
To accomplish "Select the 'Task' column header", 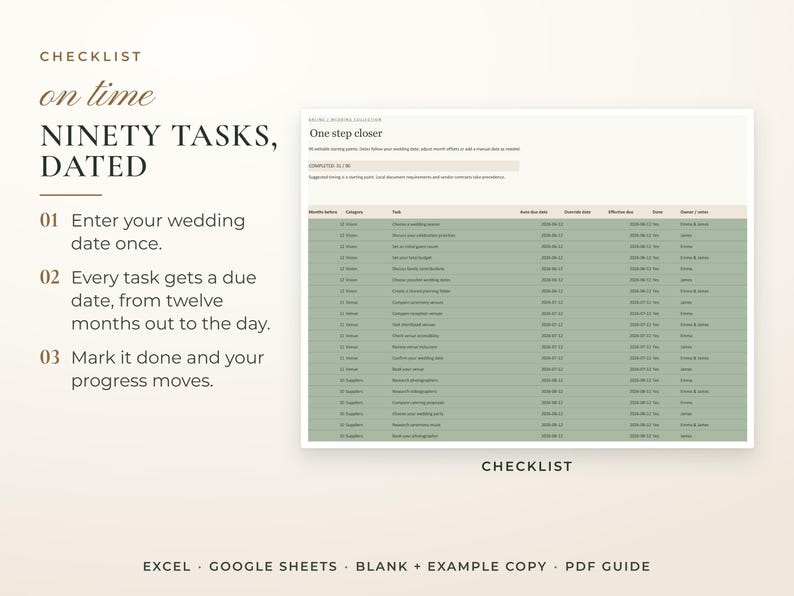I will [396, 212].
